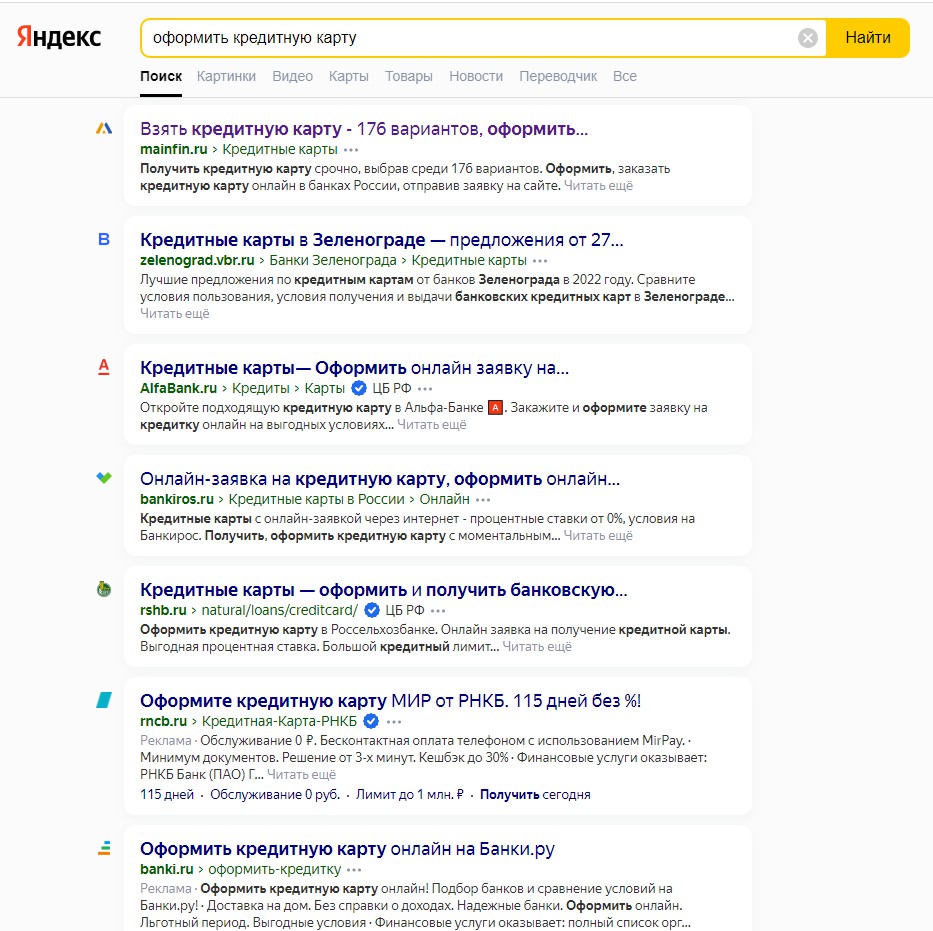
Task: Click the rncb.ru domain link
Action: click(x=164, y=722)
